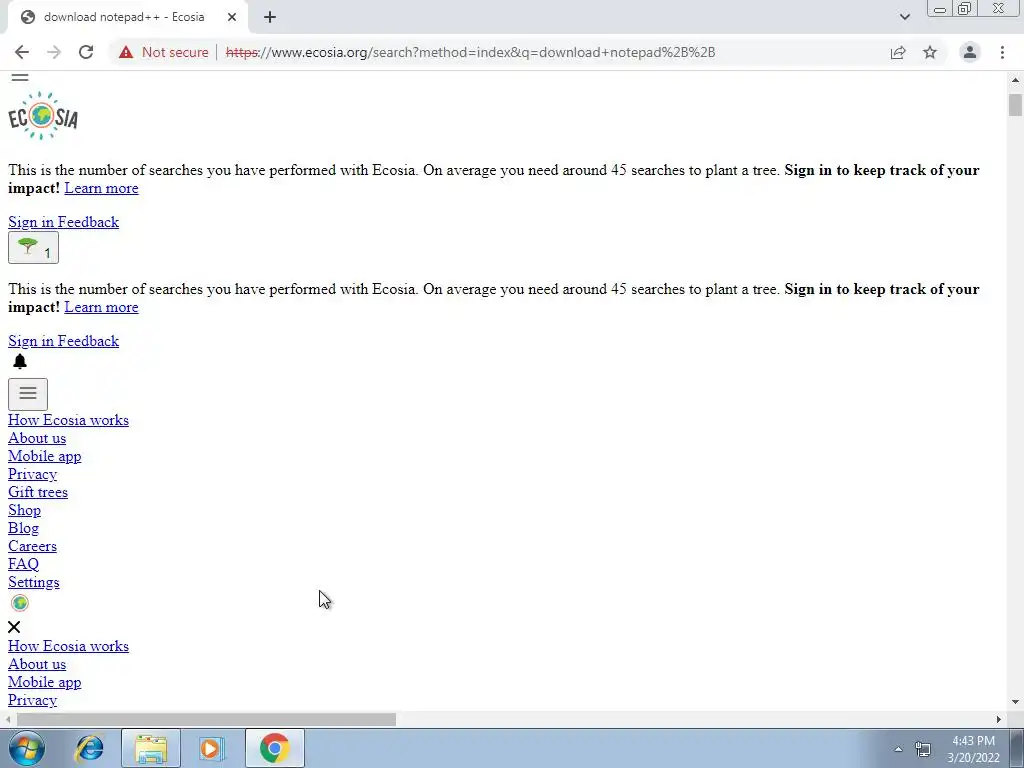This screenshot has height=768, width=1024.
Task: Click the first Feedback link
Action: click(88, 222)
